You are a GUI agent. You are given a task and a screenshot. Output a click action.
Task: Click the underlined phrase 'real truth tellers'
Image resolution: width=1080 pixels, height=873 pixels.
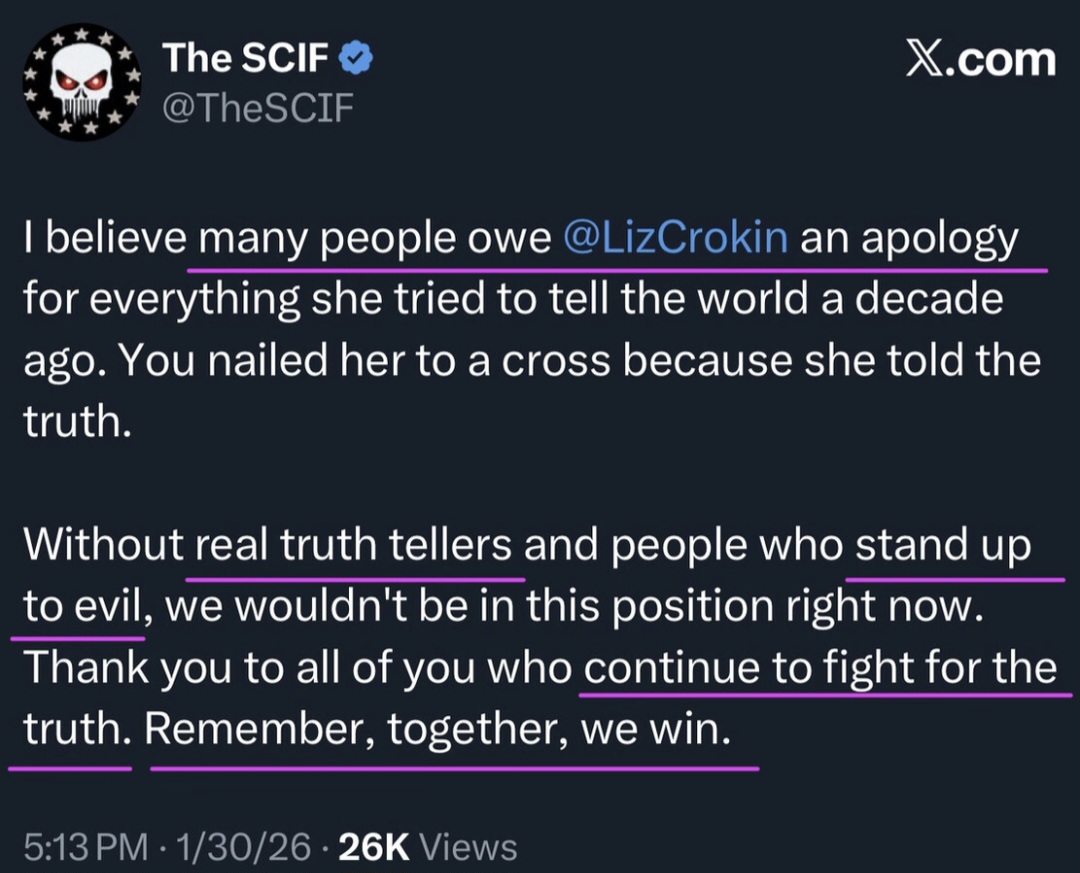point(355,544)
